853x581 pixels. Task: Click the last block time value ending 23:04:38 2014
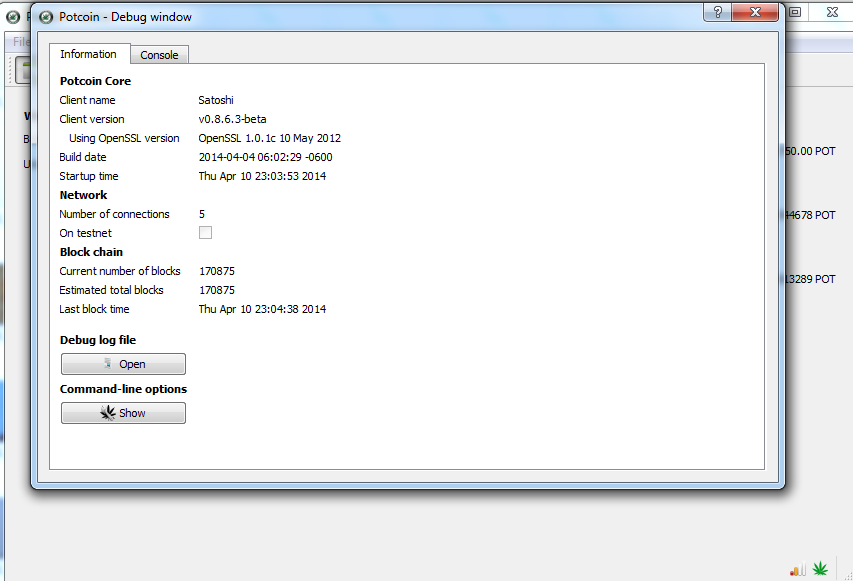(x=262, y=309)
